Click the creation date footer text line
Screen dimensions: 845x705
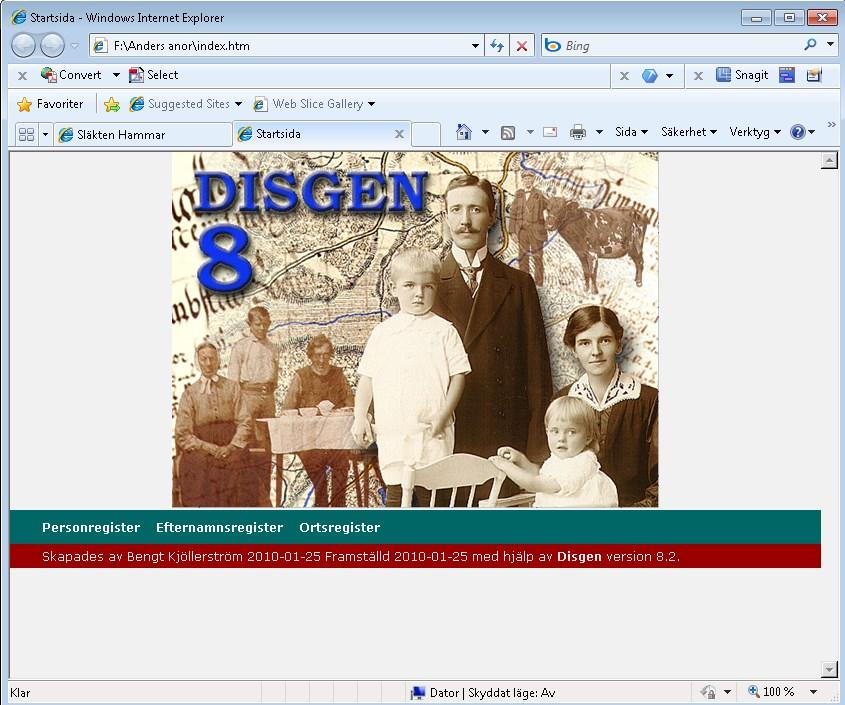click(x=361, y=556)
